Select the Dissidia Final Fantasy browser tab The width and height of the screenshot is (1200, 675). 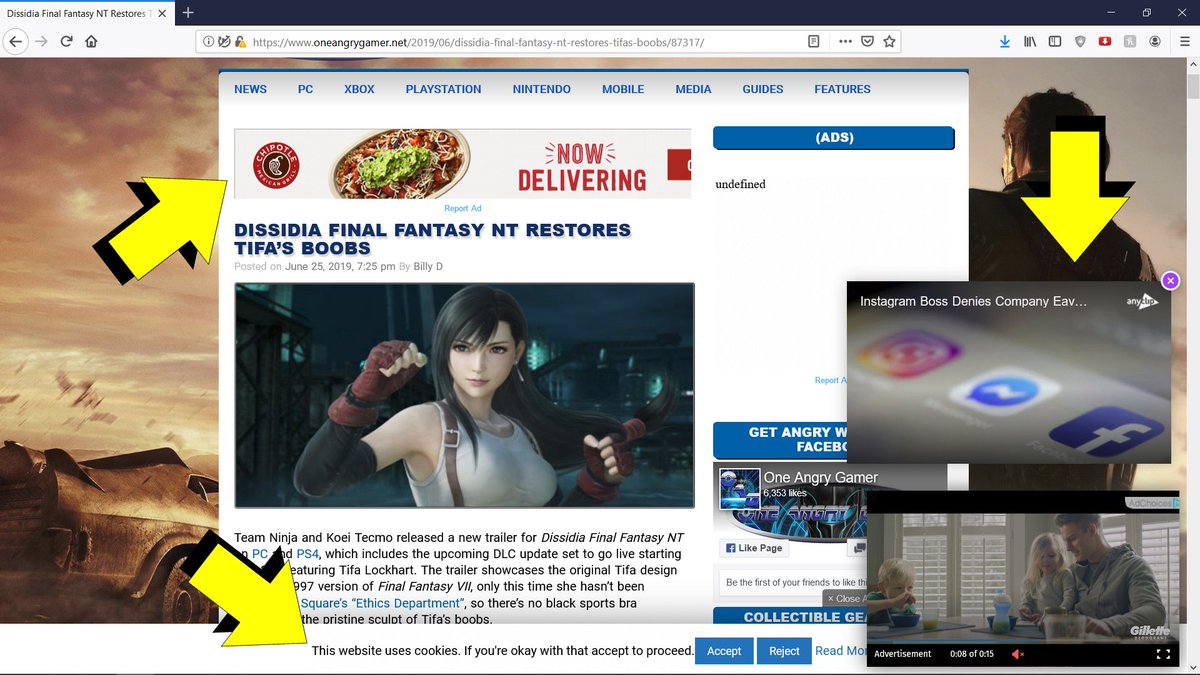[x=86, y=13]
